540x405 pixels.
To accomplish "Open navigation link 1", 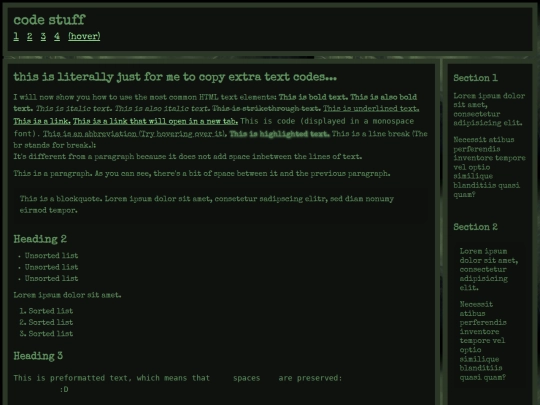I will [x=16, y=37].
